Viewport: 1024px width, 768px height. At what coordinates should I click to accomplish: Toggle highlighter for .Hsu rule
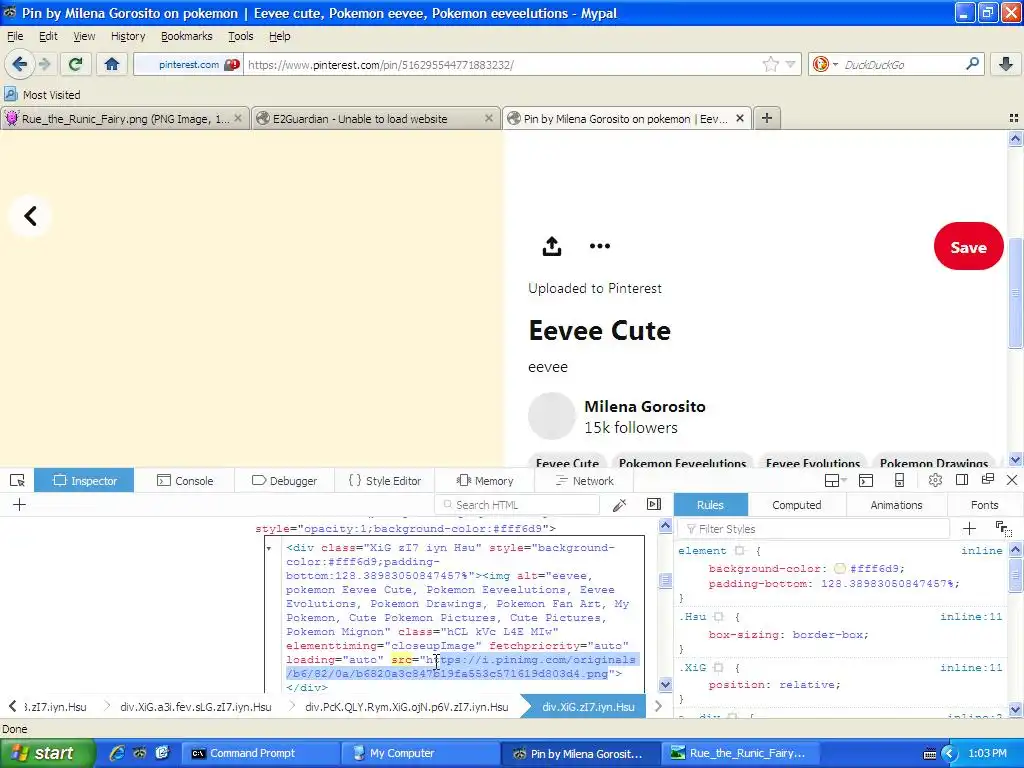[x=718, y=616]
